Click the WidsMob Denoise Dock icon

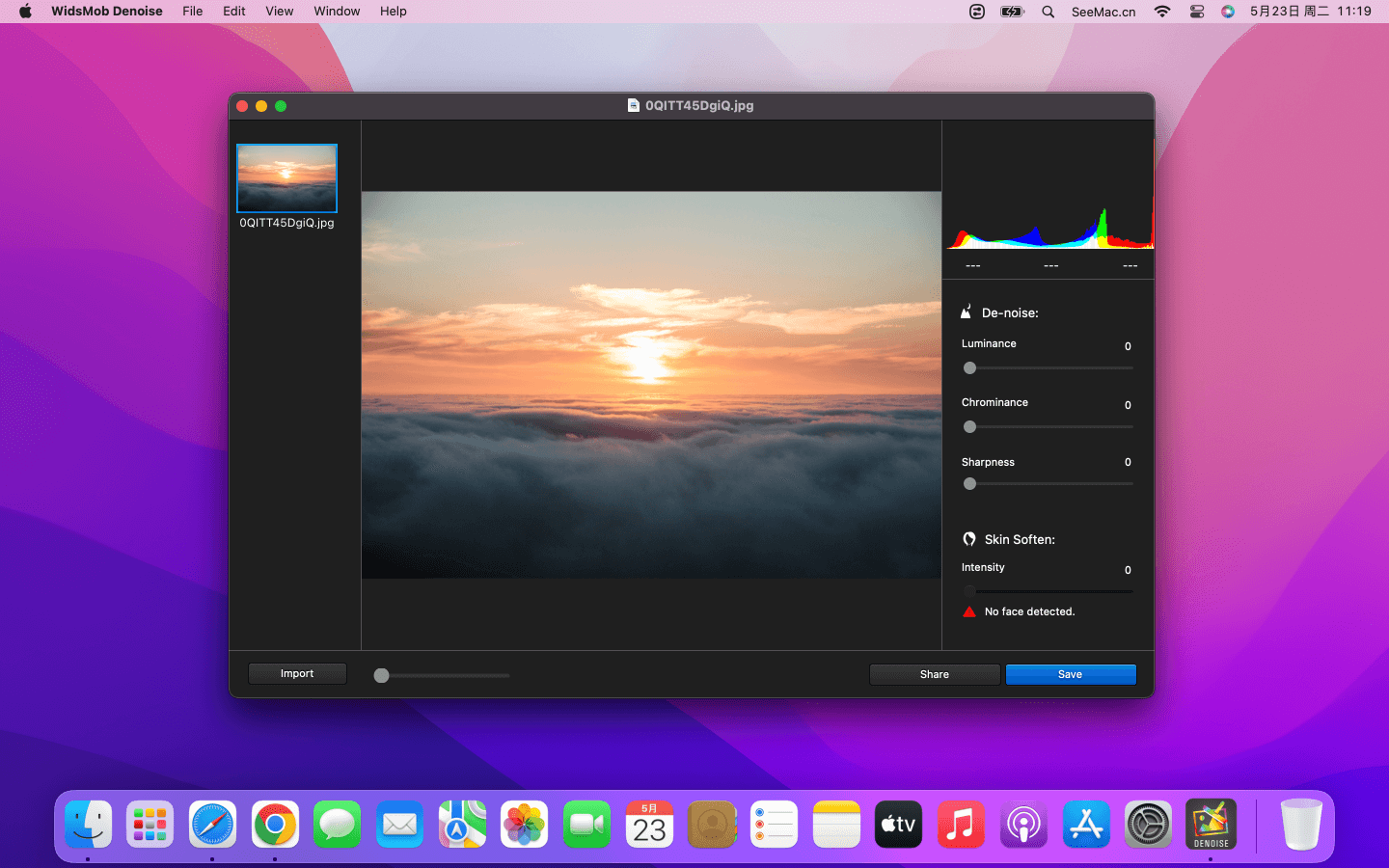(x=1211, y=825)
